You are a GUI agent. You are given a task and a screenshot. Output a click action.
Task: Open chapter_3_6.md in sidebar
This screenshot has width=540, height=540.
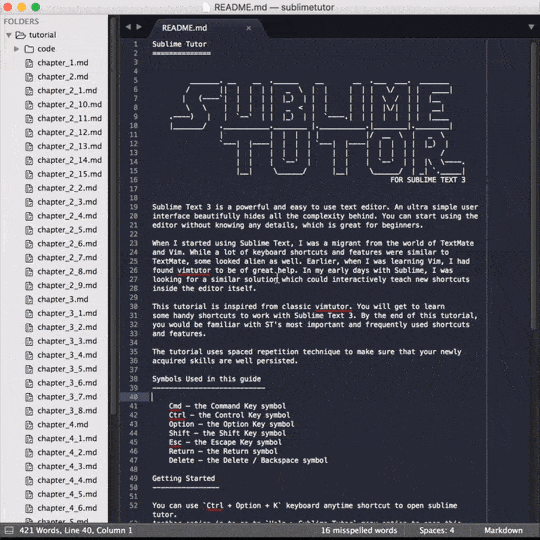click(x=67, y=383)
